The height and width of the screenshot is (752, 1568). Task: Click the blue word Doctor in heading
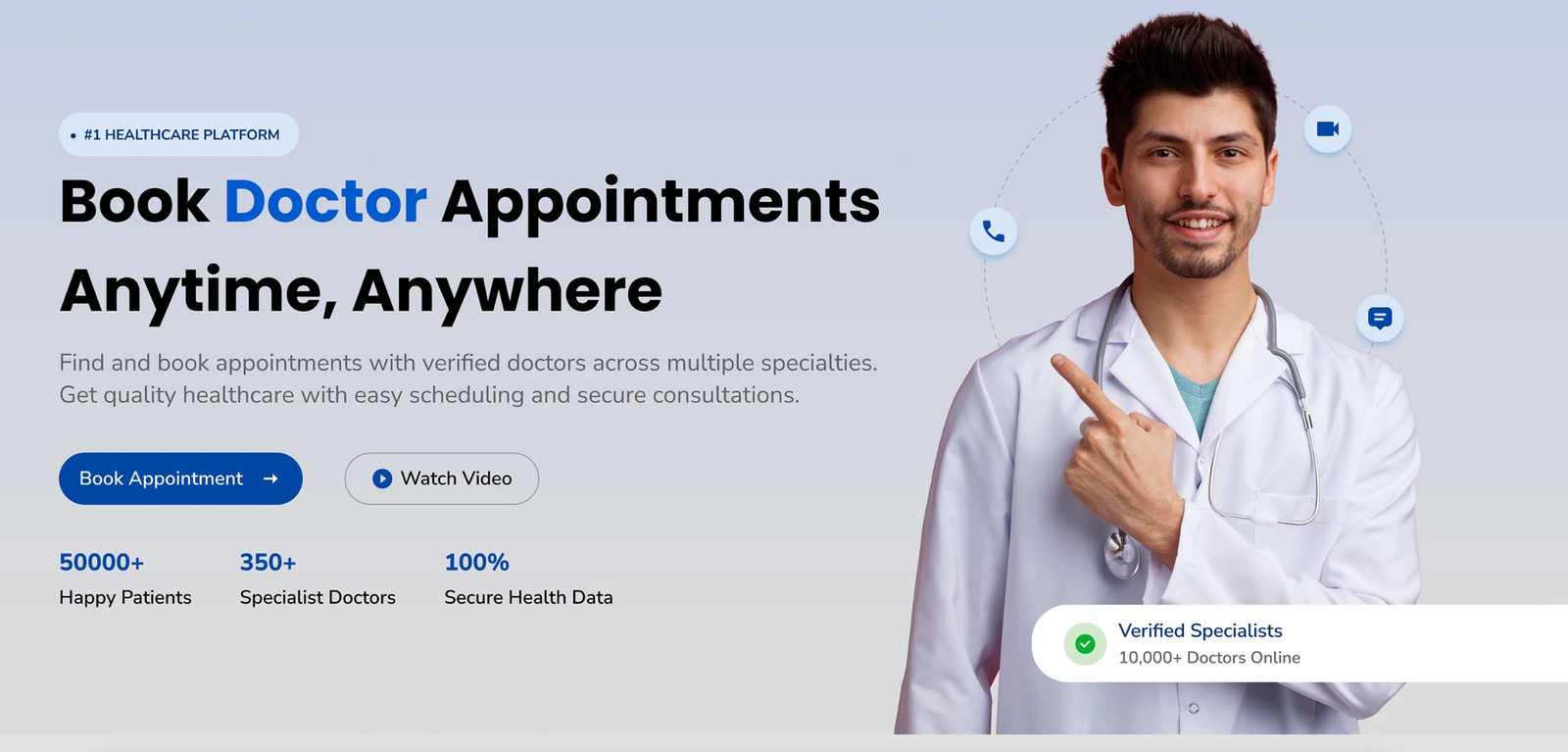pos(325,201)
